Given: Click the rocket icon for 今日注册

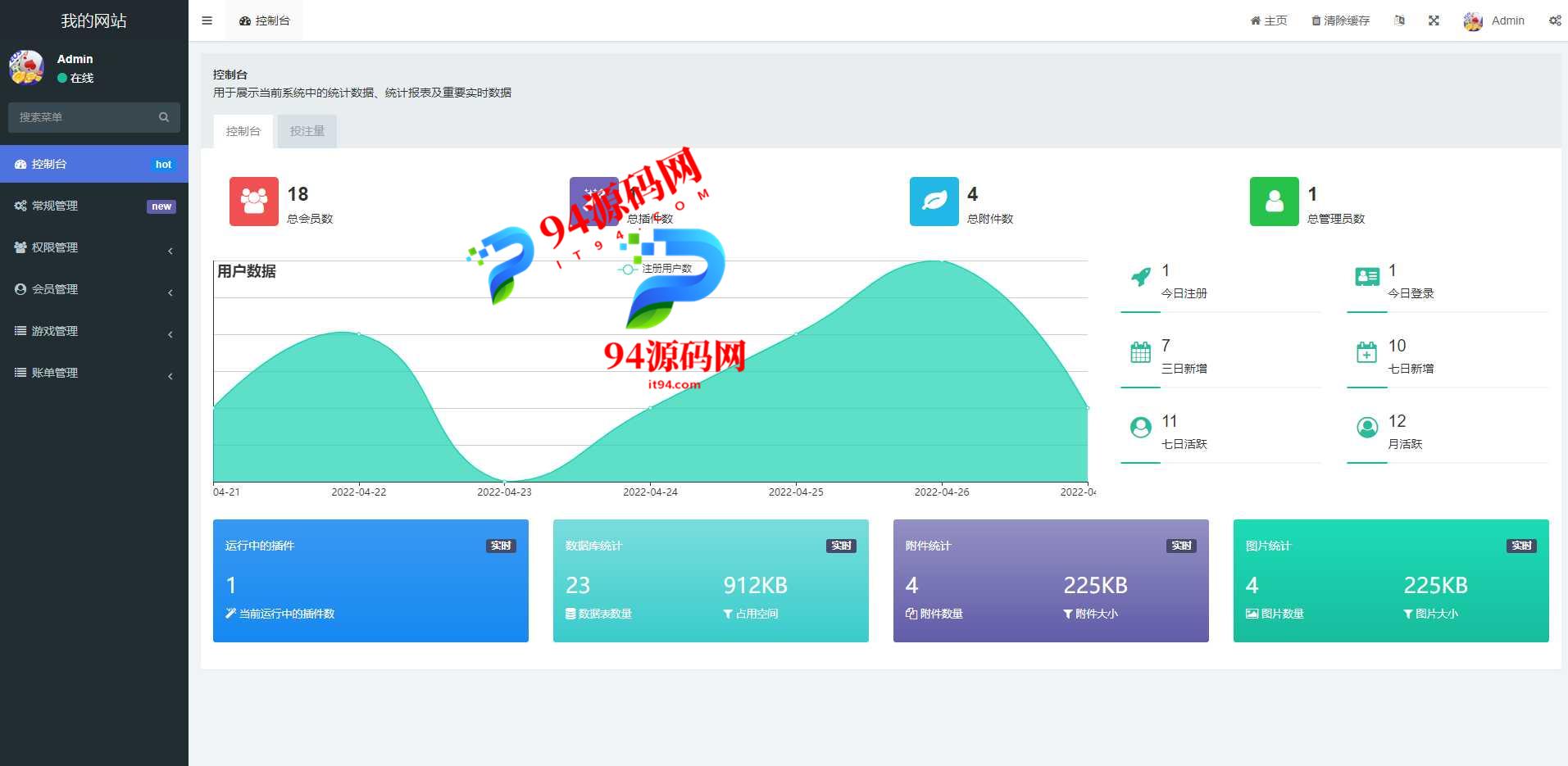Looking at the screenshot, I should 1140,277.
